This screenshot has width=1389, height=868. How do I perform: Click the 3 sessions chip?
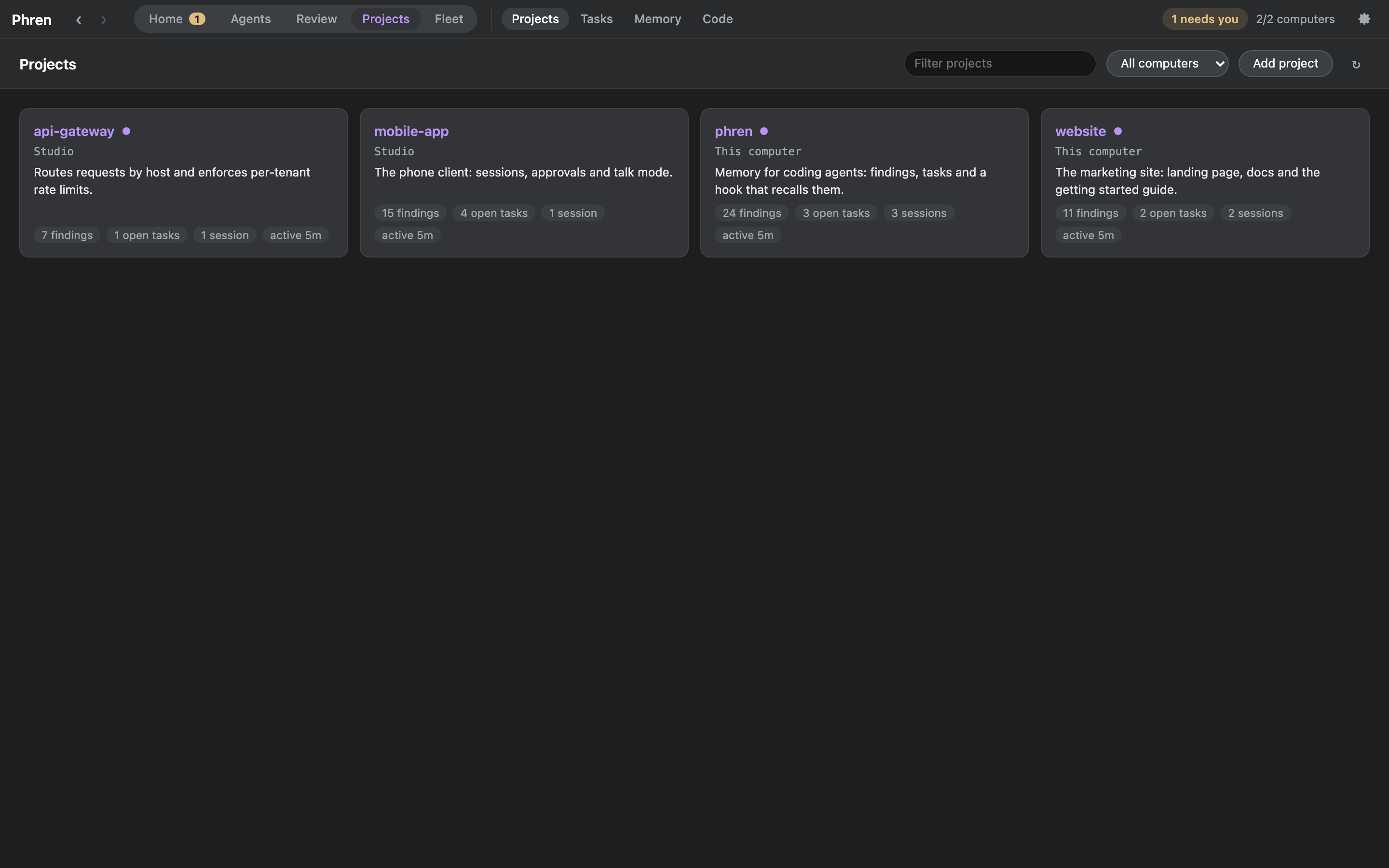click(x=918, y=213)
